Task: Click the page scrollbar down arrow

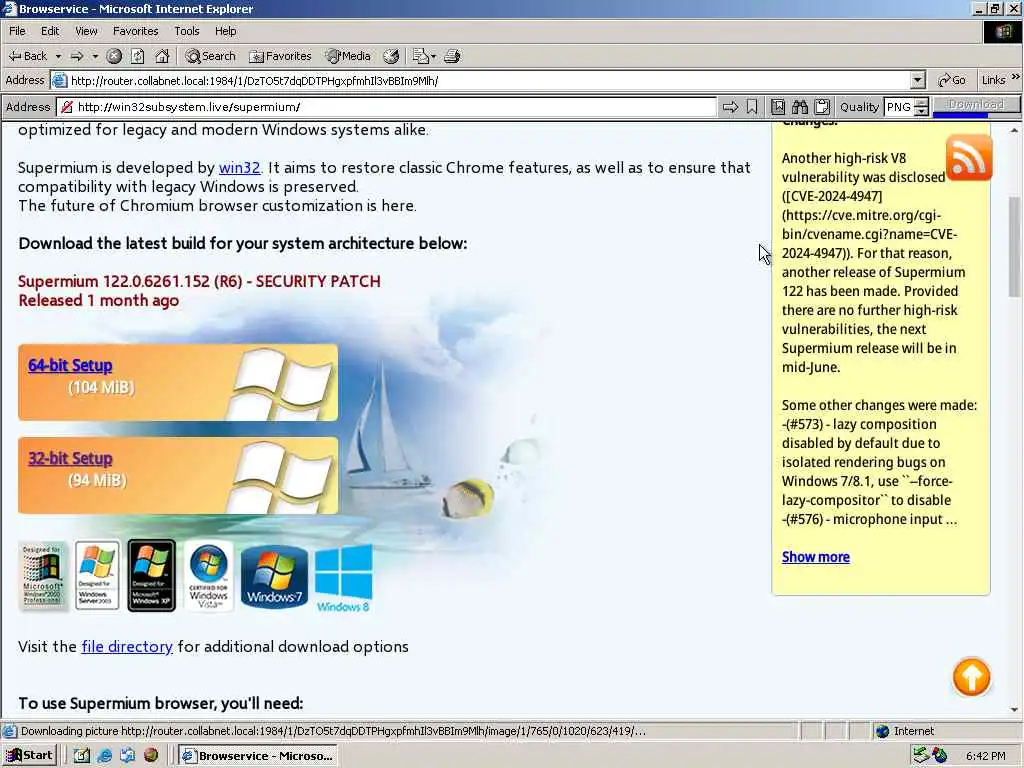Action: (1014, 709)
